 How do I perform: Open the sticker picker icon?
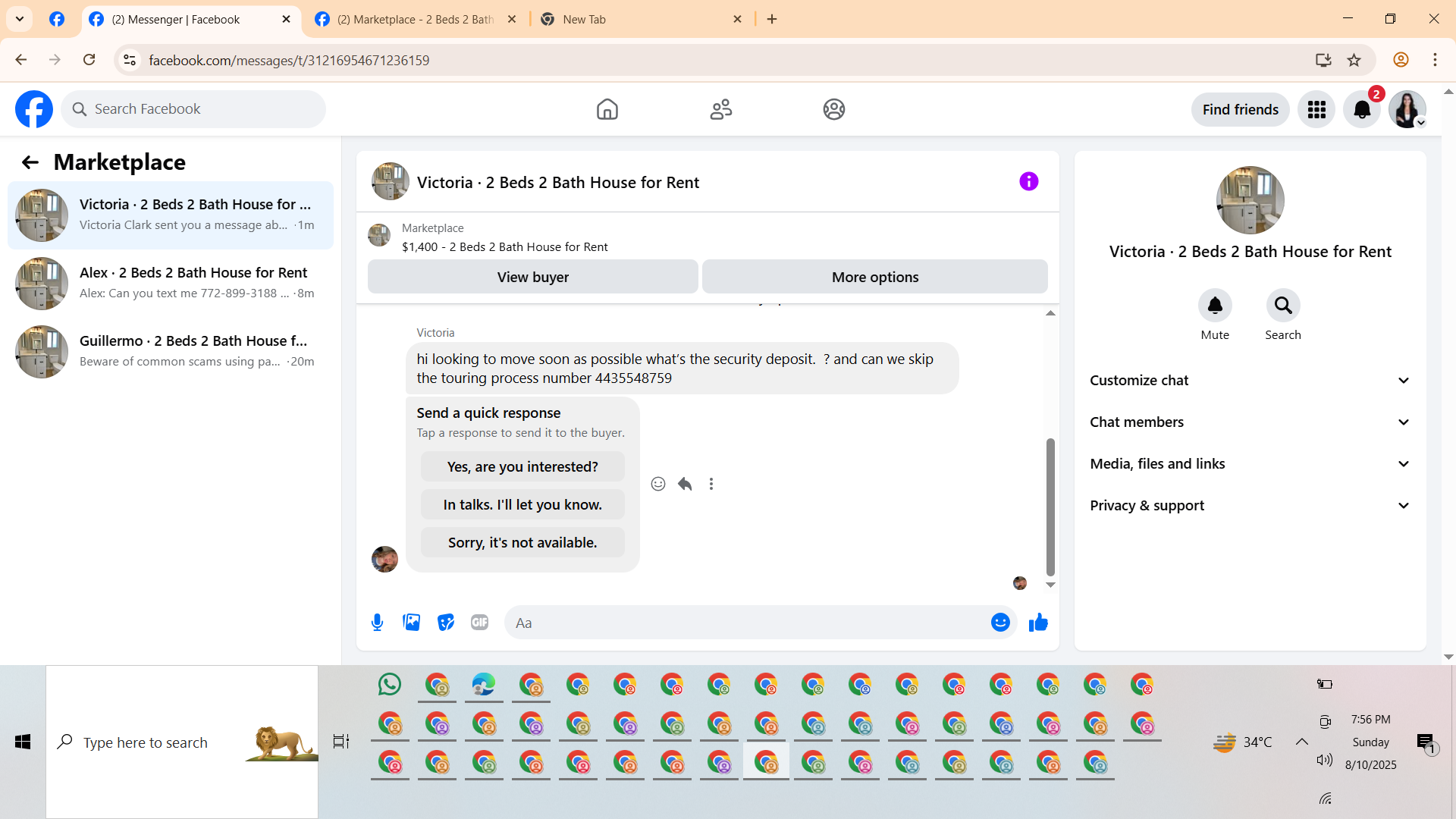click(x=446, y=623)
